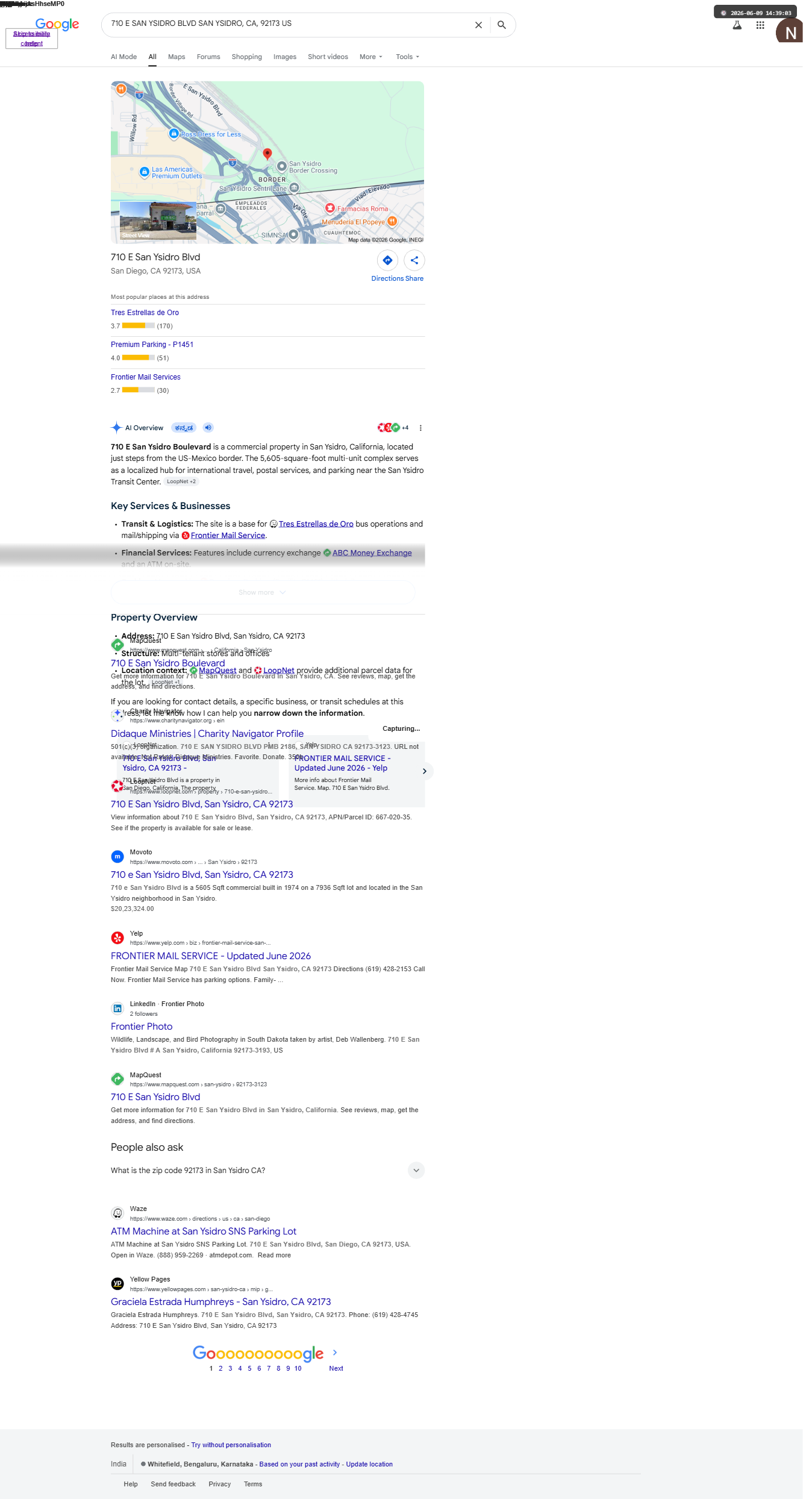
Task: Select the Las Americas Premium Outlets marker
Action: pyautogui.click(x=145, y=172)
